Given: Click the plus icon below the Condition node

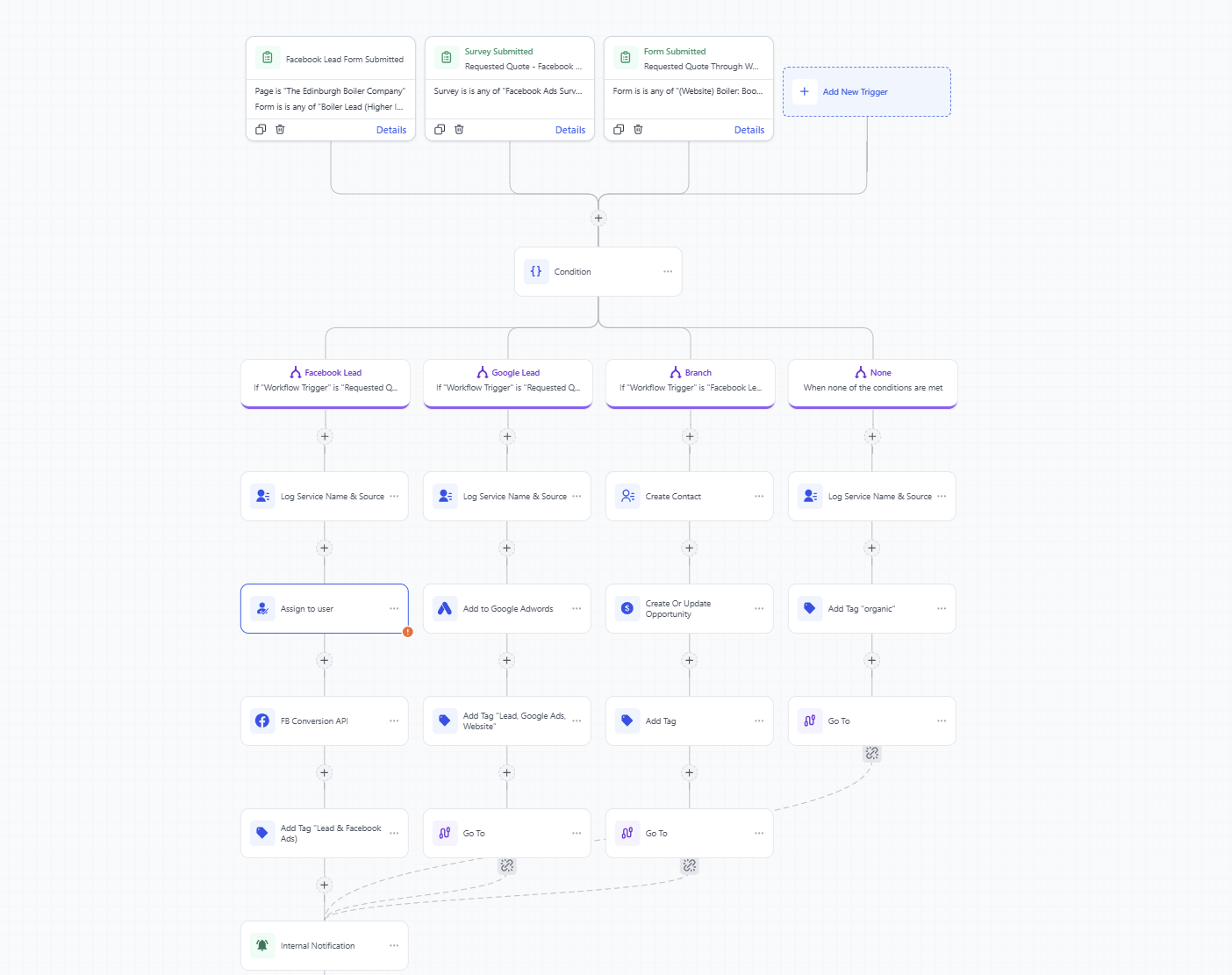Looking at the screenshot, I should [598, 218].
